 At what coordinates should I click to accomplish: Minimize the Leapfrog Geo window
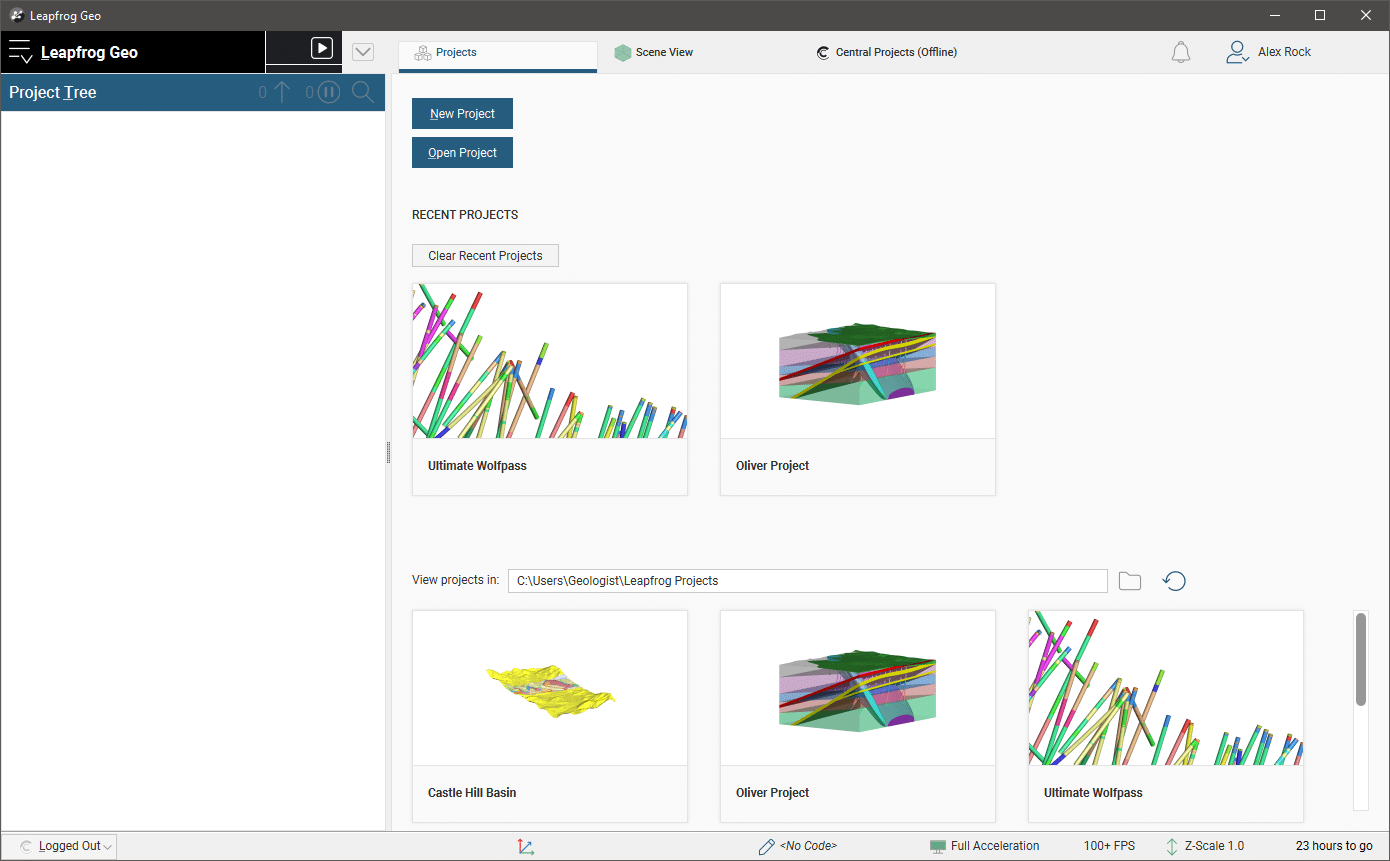[1274, 15]
